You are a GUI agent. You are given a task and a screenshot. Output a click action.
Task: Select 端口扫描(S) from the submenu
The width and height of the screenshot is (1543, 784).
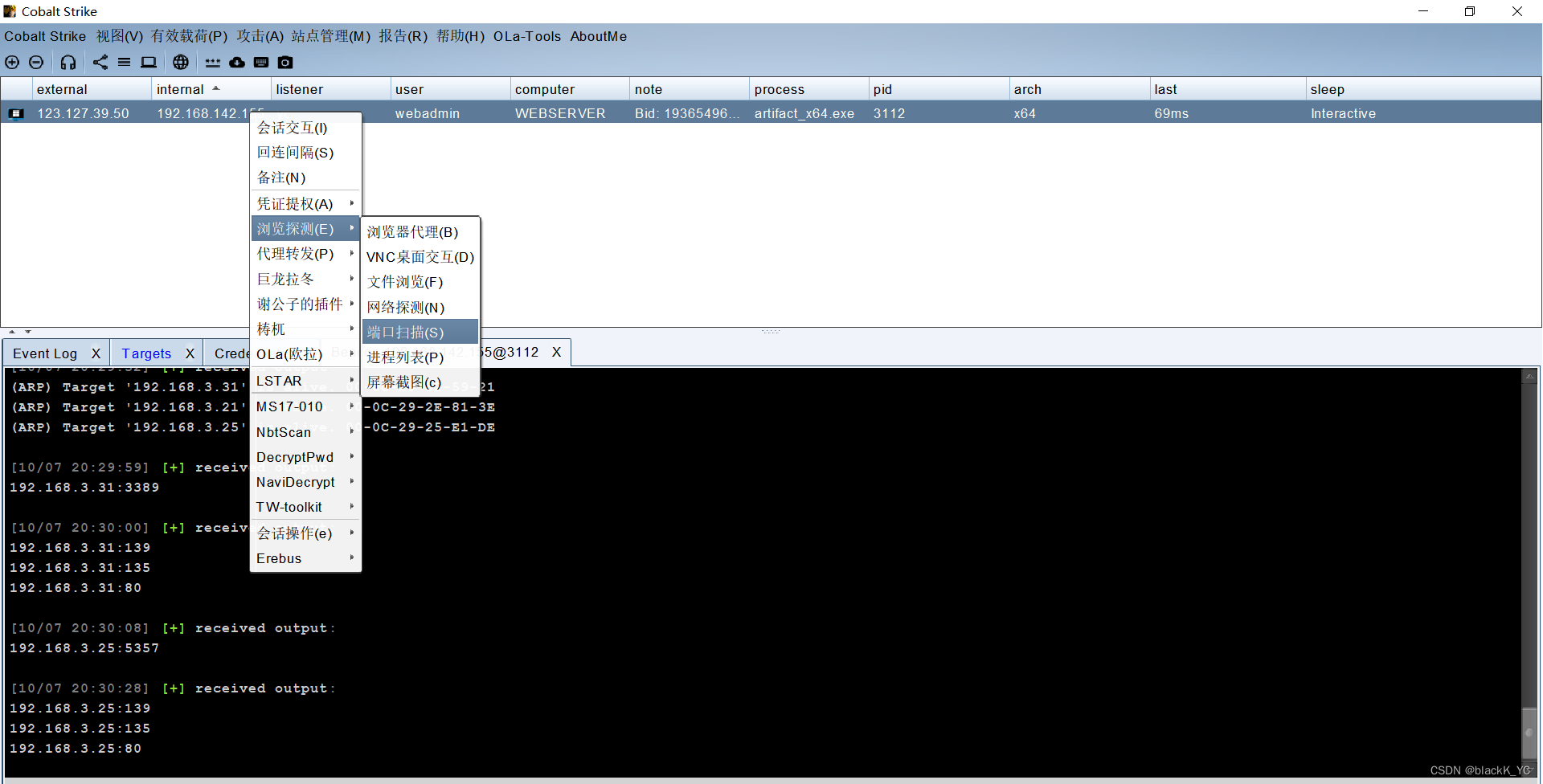(x=404, y=331)
